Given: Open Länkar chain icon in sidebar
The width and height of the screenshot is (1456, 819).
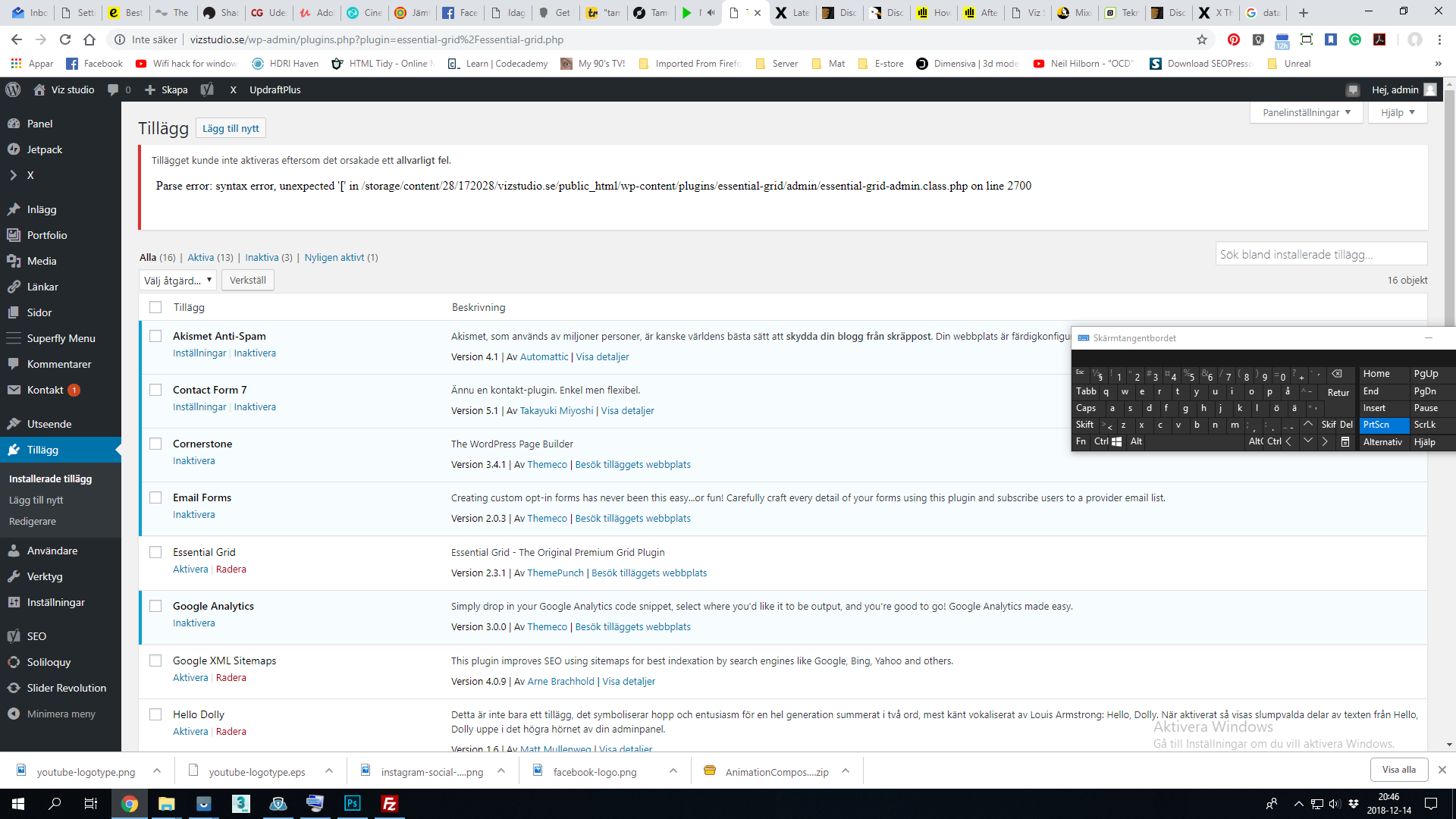Looking at the screenshot, I should [14, 287].
